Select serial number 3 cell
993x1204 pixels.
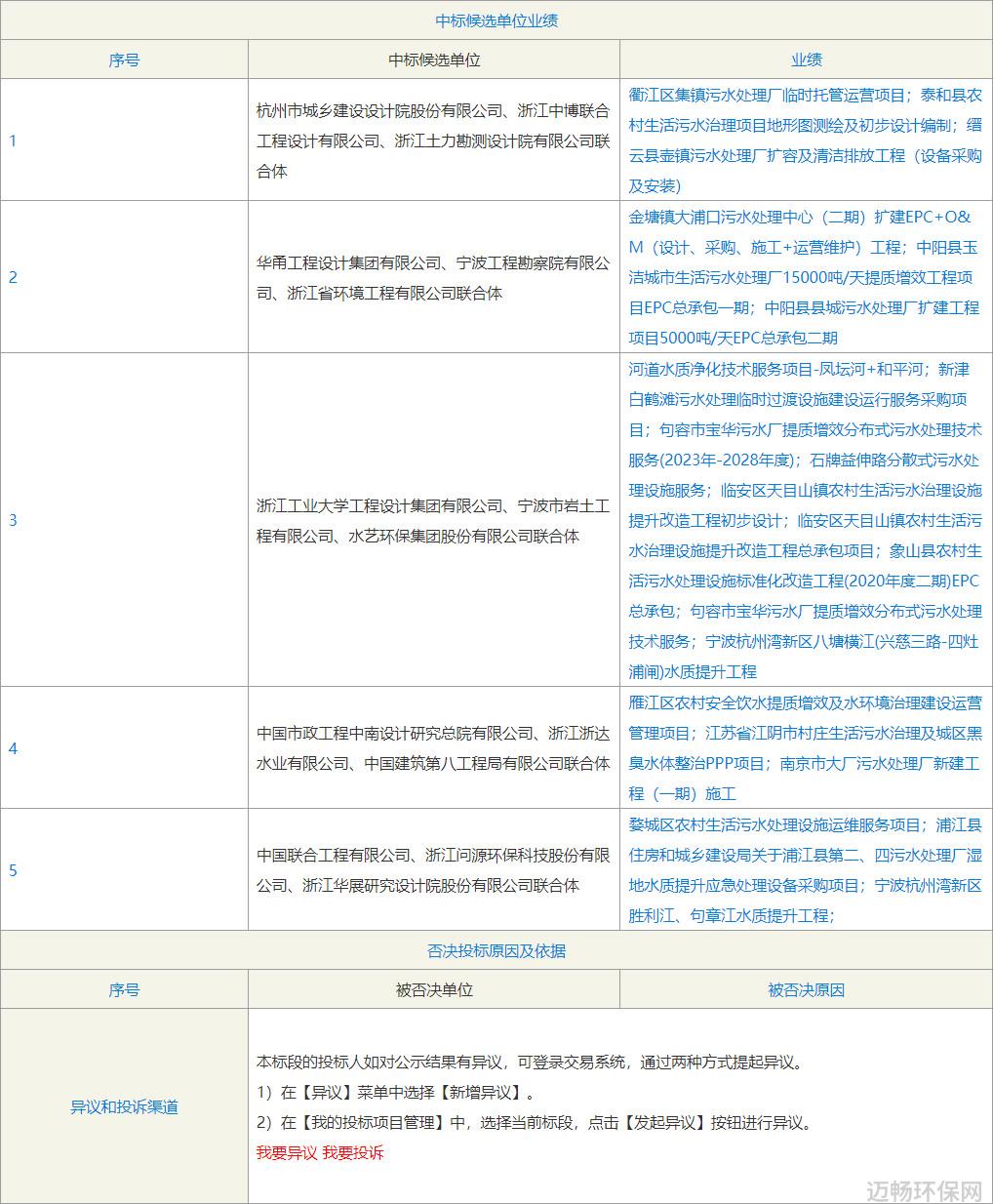(x=124, y=520)
